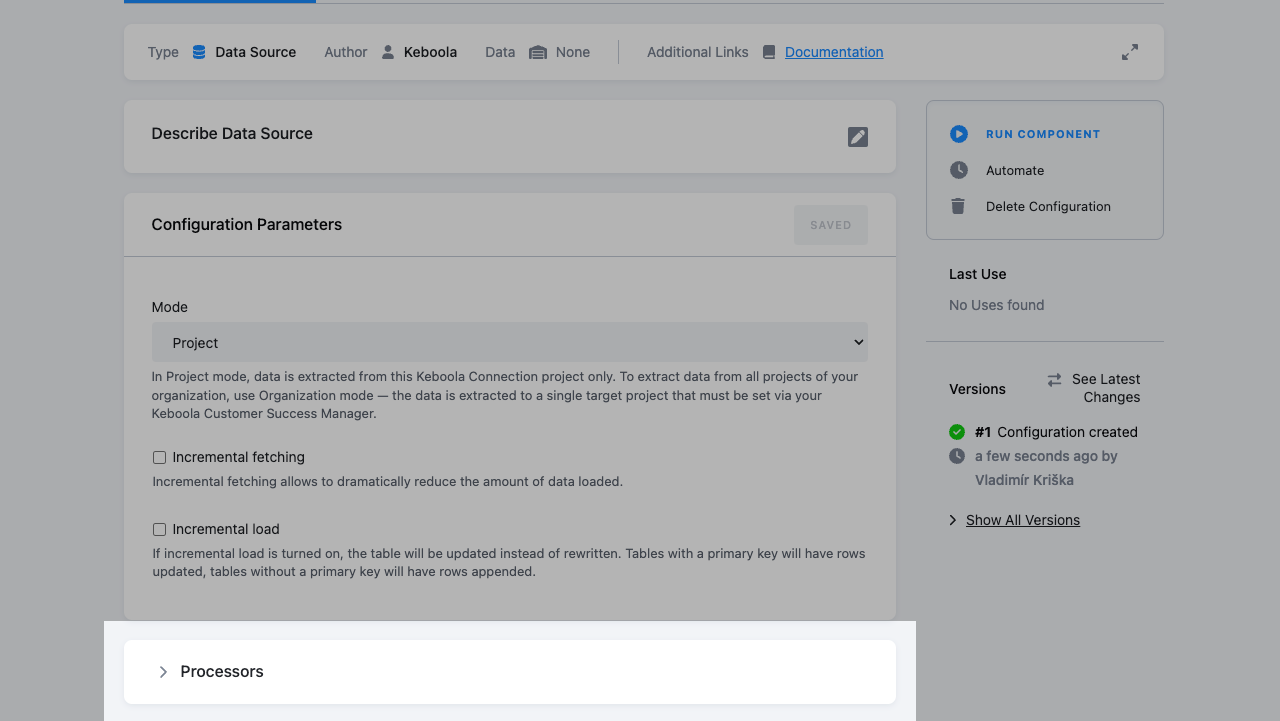The image size is (1280, 721).
Task: Enable the Incremental load checkbox
Action: click(x=158, y=529)
